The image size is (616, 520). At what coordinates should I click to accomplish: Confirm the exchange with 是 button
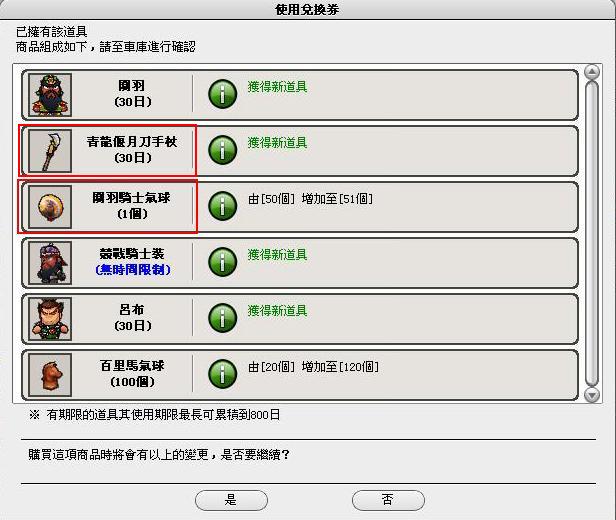click(x=231, y=500)
